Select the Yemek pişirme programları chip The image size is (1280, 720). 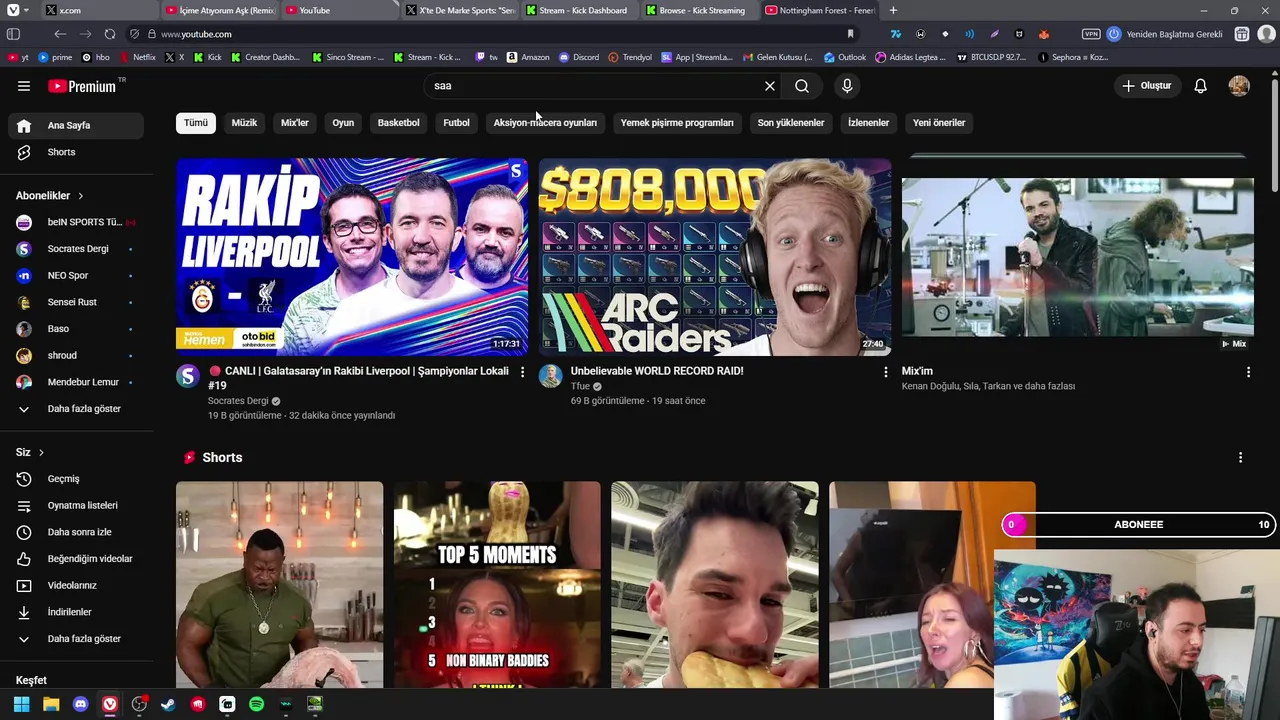point(677,123)
